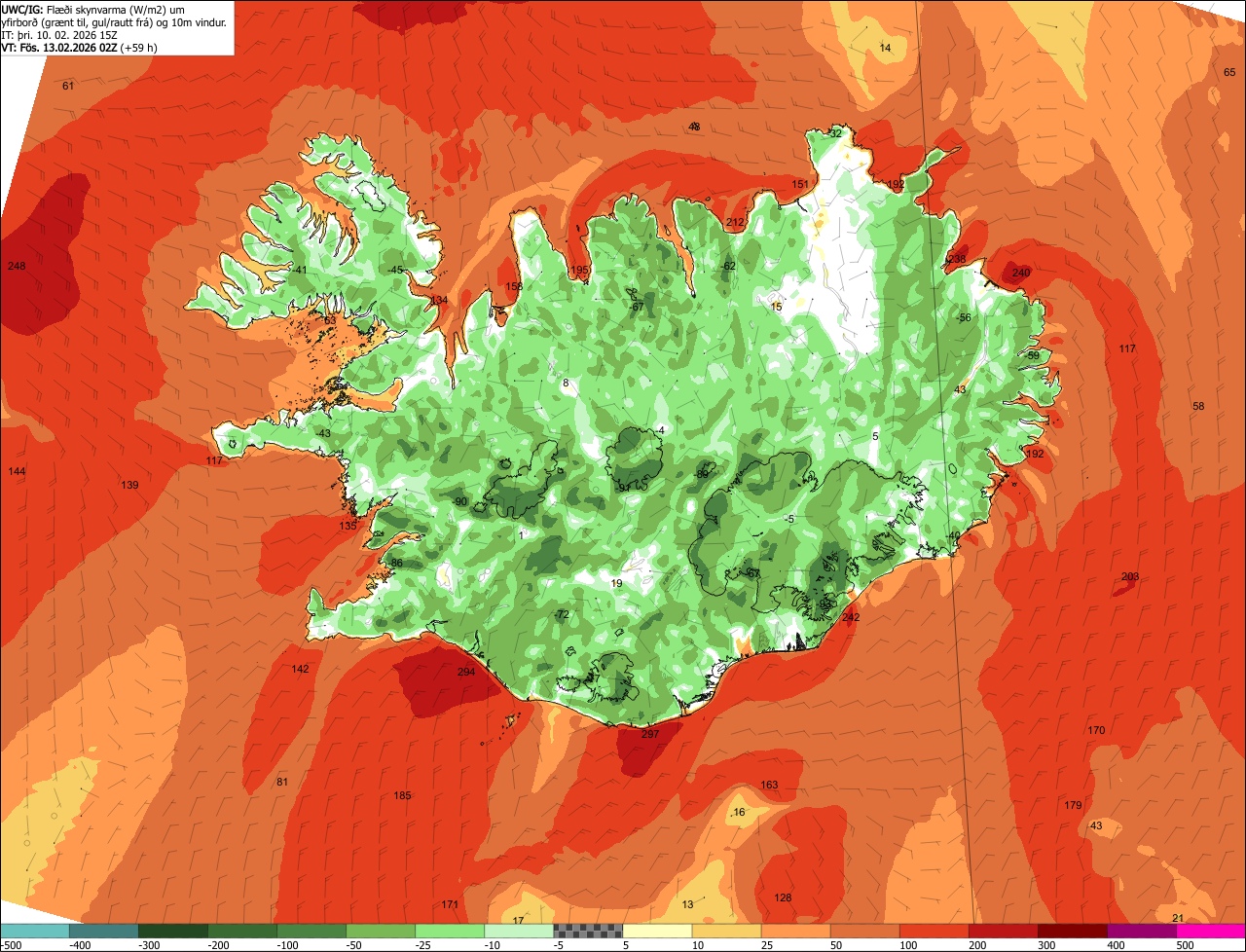The image size is (1246, 952).
Task: Click the map value -56 in eastern Iceland
Action: click(x=964, y=317)
